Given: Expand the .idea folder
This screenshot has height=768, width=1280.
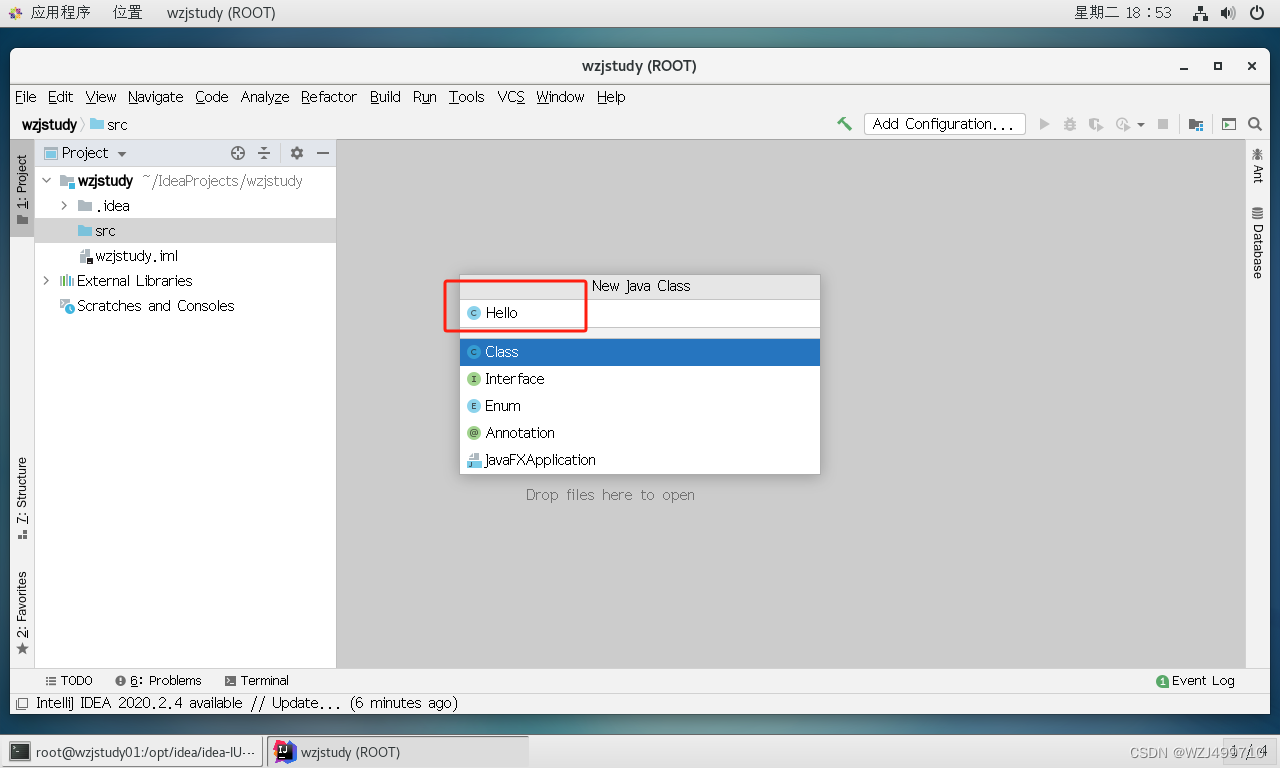Looking at the screenshot, I should click(x=64, y=206).
